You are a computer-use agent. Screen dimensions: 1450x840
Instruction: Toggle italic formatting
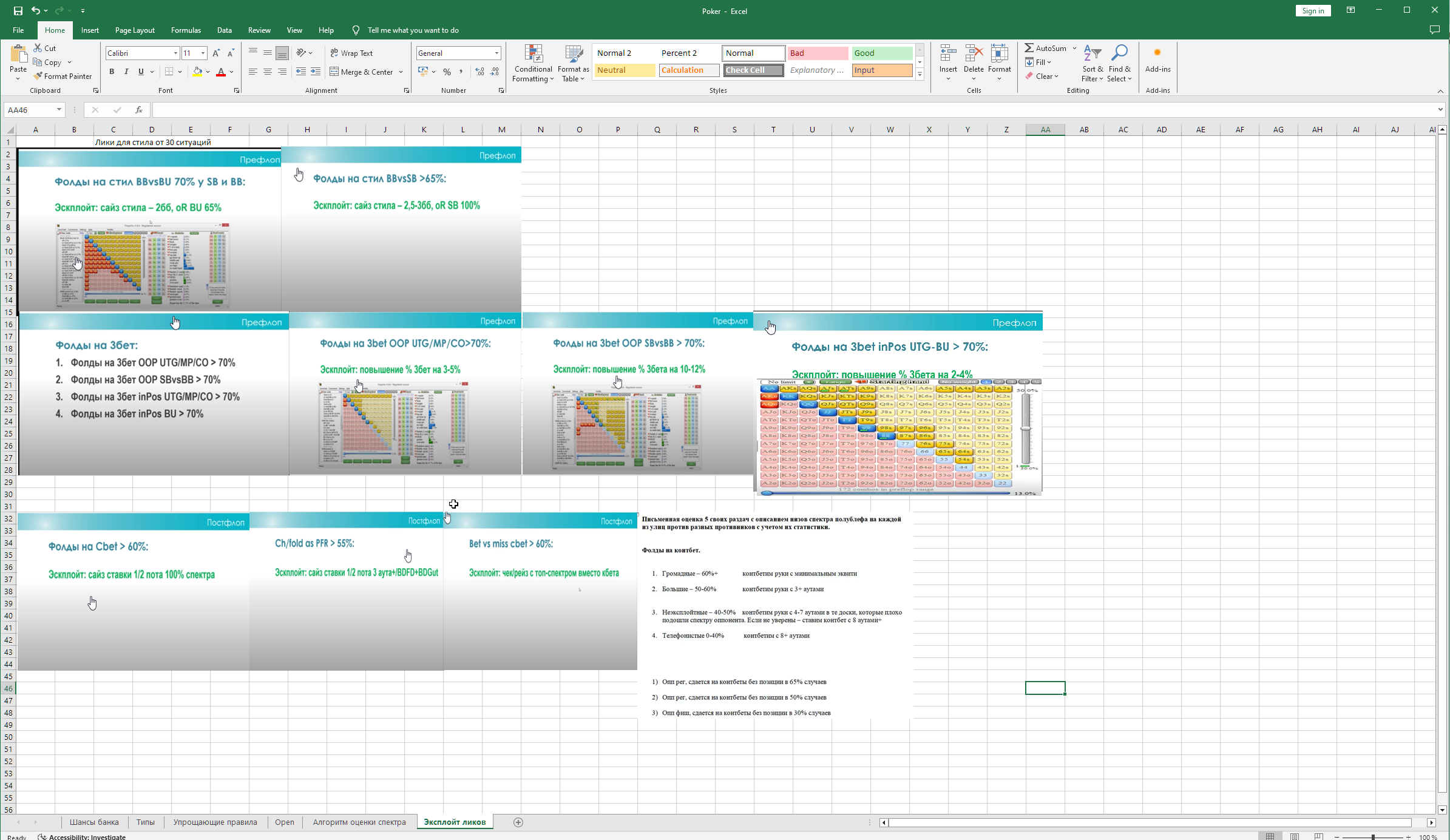tap(126, 72)
